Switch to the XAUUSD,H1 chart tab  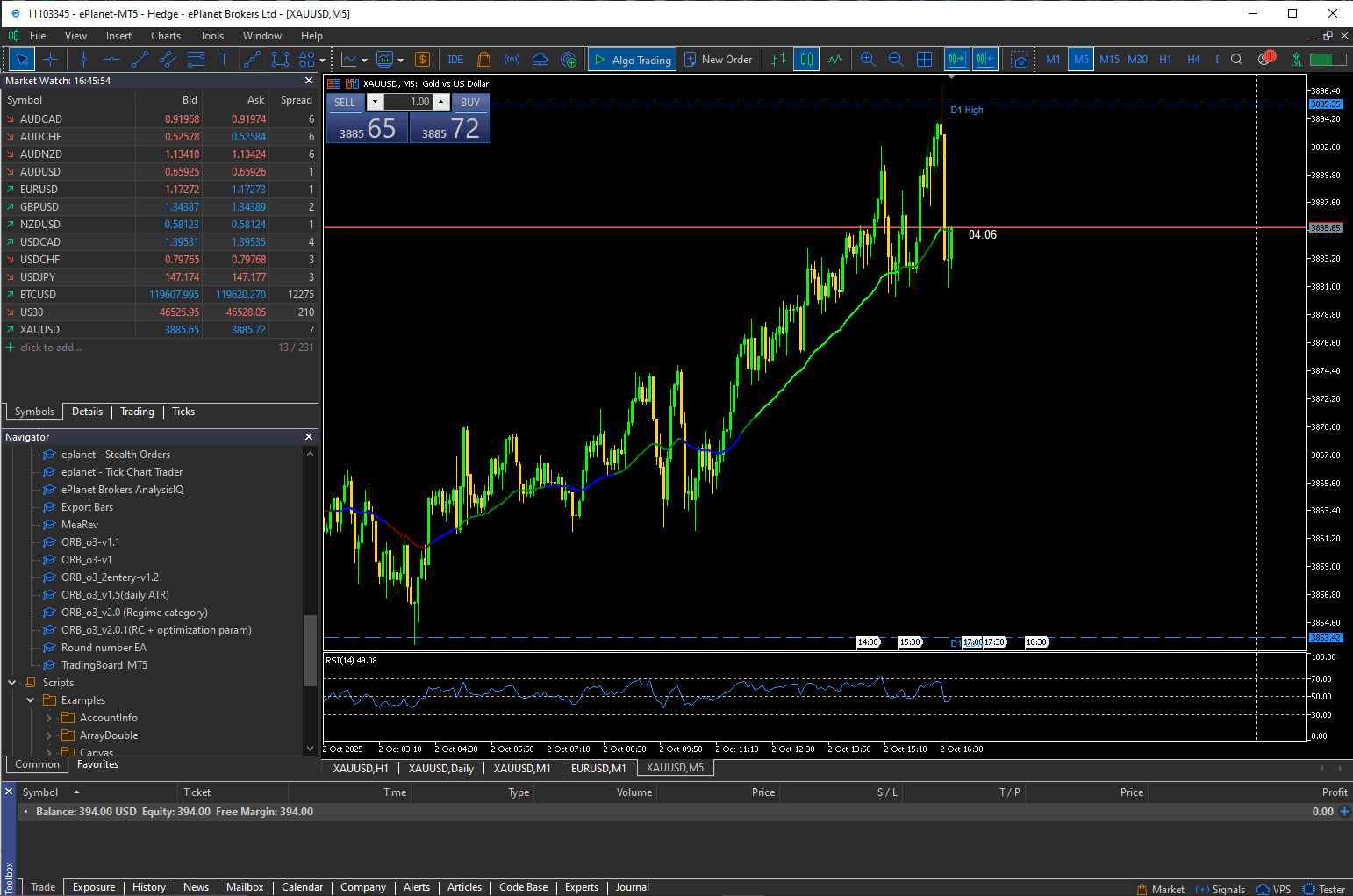(x=361, y=768)
